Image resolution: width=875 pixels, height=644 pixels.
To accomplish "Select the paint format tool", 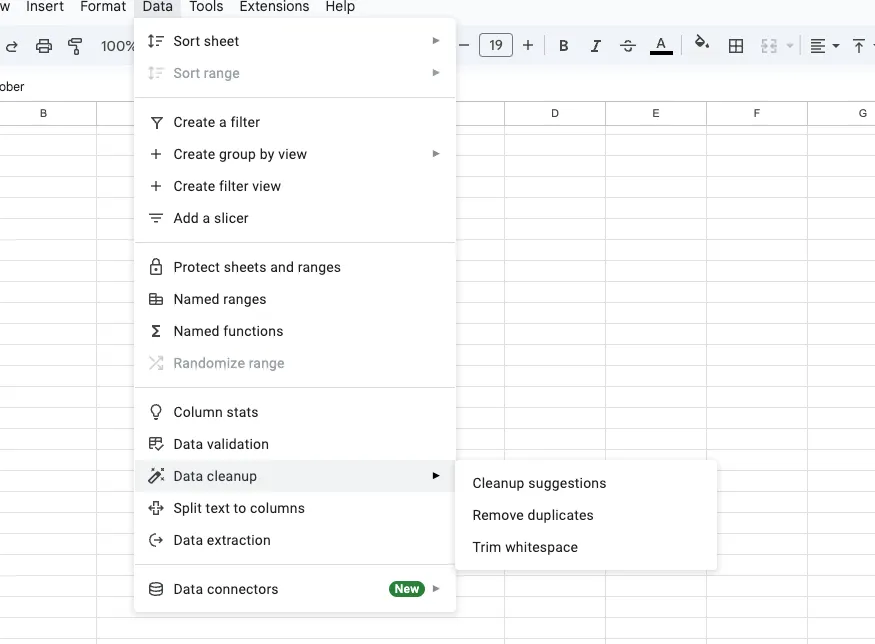I will point(75,45).
